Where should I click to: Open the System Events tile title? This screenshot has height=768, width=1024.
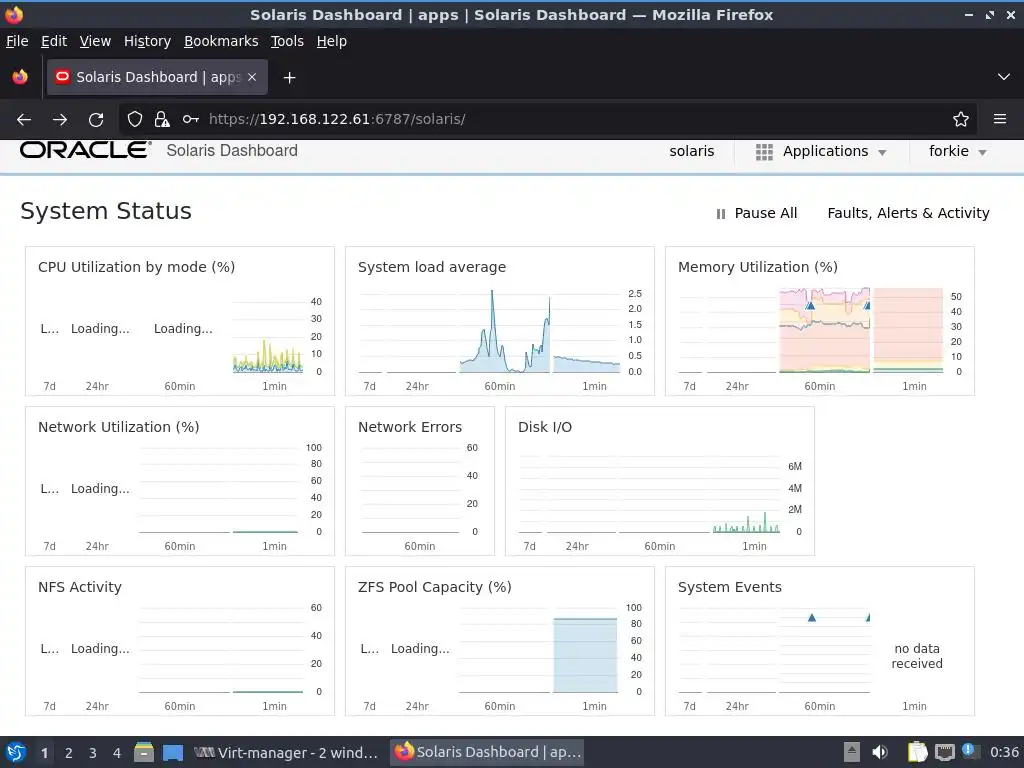pos(729,587)
